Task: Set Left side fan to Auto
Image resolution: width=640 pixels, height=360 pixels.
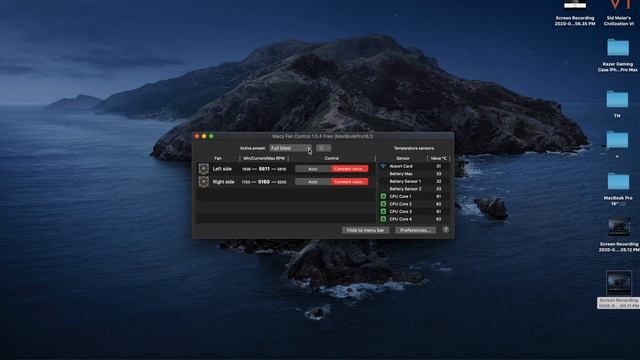Action: click(x=313, y=169)
